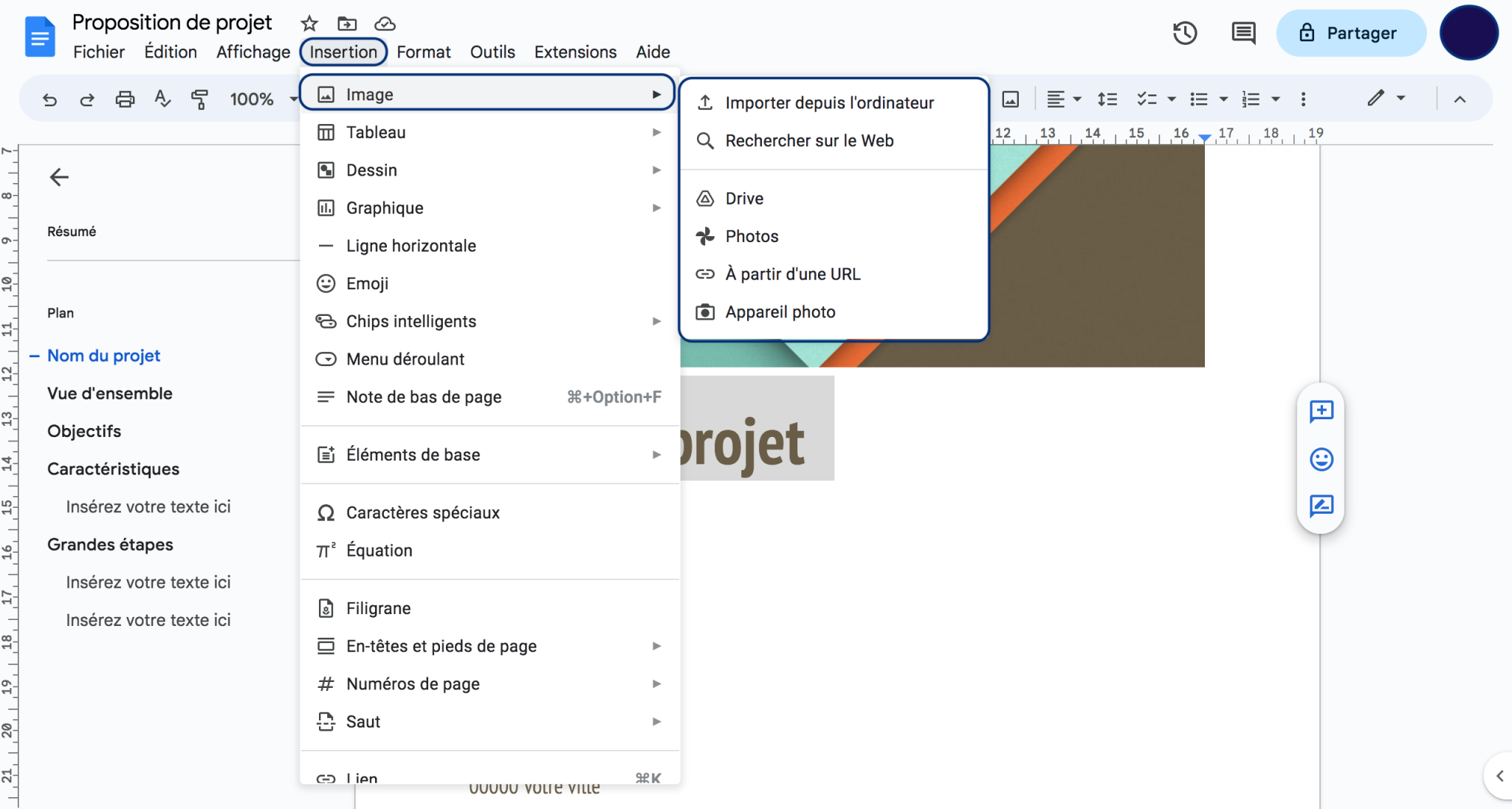
Task: Click the pencil editing mode icon
Action: point(1375,98)
